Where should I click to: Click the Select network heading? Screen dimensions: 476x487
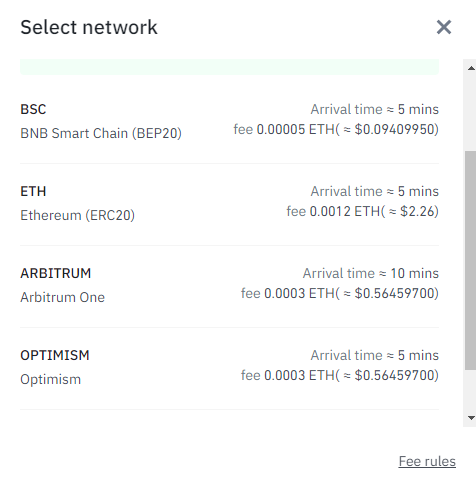(x=89, y=27)
